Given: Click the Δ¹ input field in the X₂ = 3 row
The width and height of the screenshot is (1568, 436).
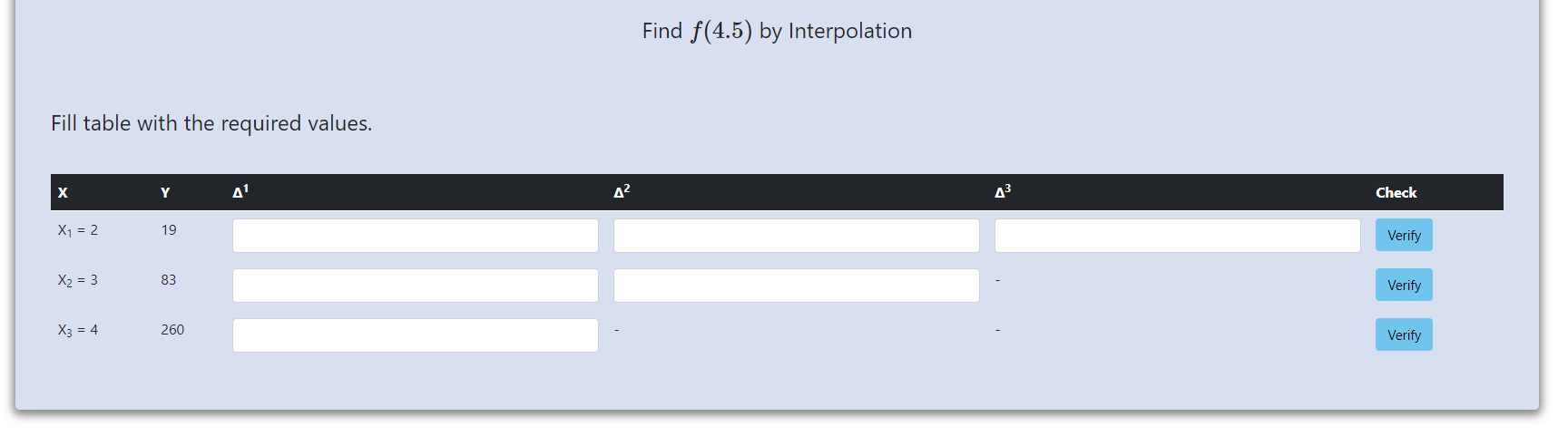Looking at the screenshot, I should point(415,286).
